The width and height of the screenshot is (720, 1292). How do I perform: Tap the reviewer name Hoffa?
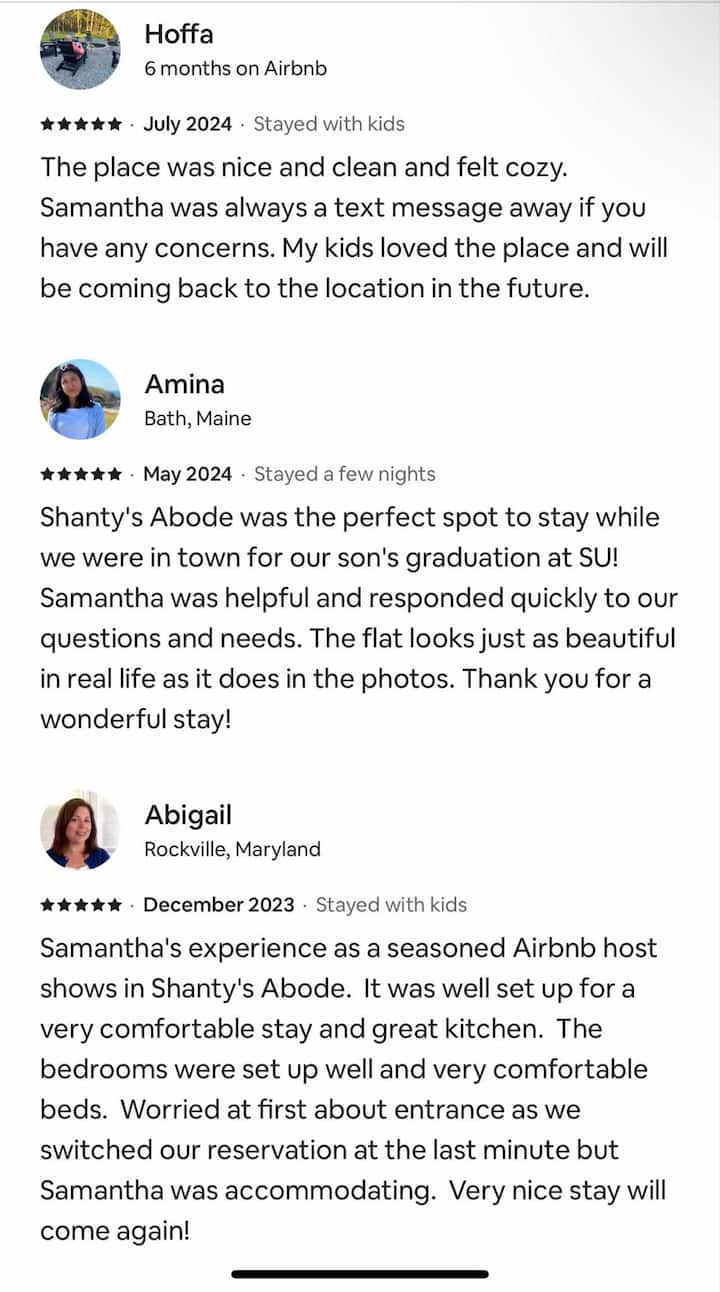179,34
